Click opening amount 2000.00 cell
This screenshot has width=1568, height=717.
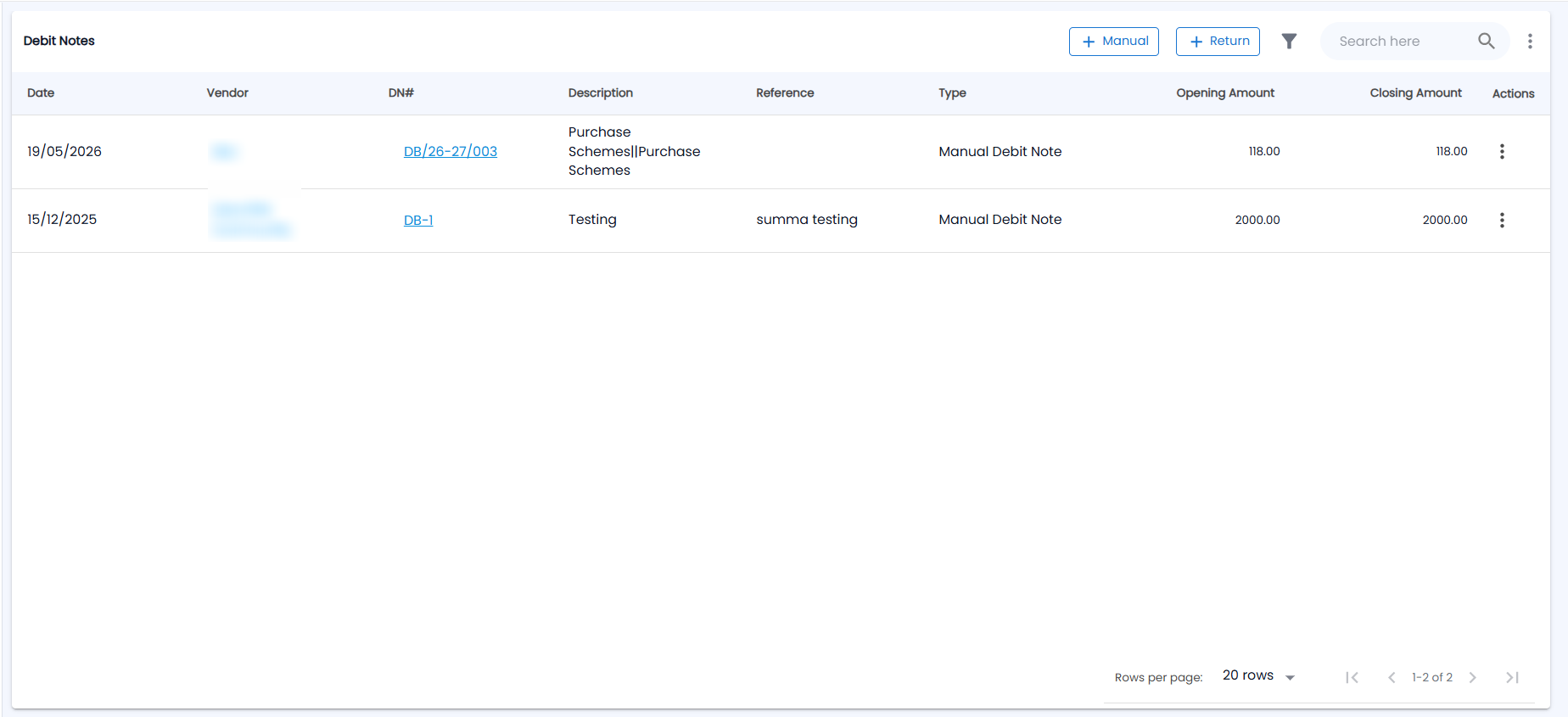1257,221
